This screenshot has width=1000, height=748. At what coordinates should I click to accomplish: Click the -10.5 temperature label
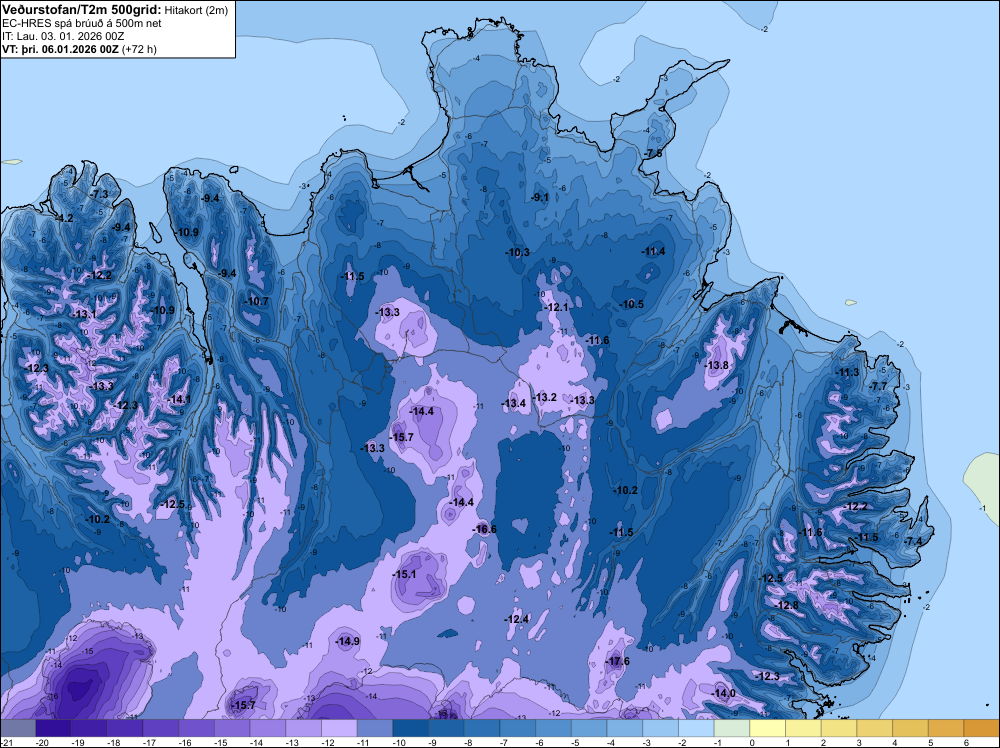pos(631,304)
